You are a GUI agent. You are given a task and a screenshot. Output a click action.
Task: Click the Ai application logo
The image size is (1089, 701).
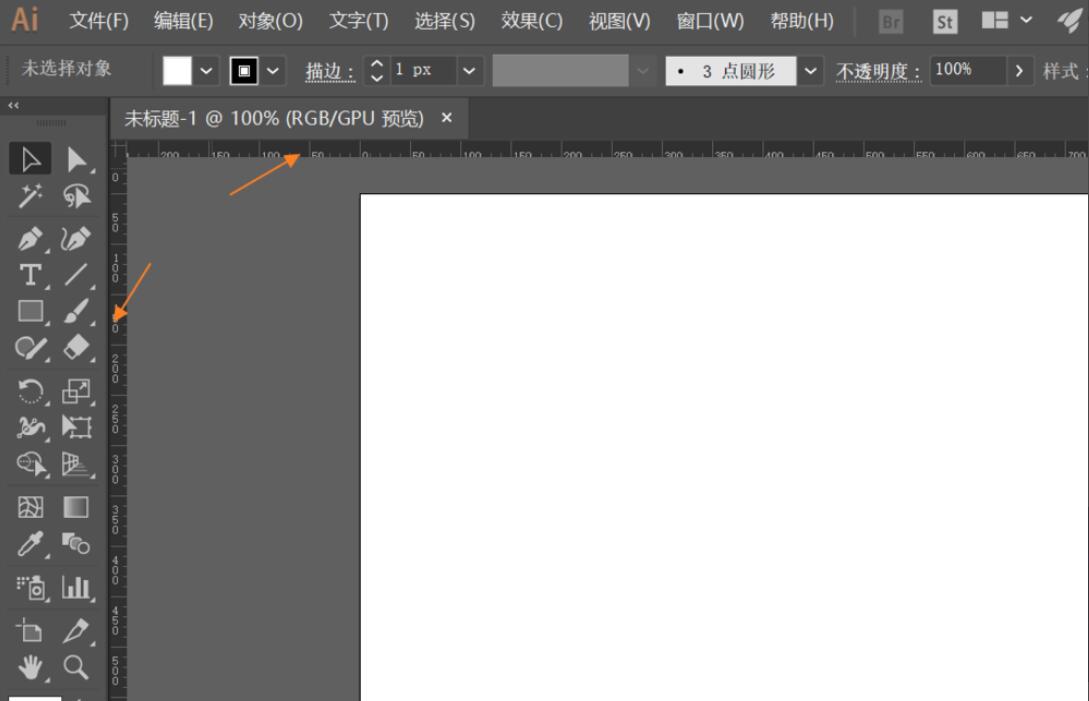click(25, 19)
